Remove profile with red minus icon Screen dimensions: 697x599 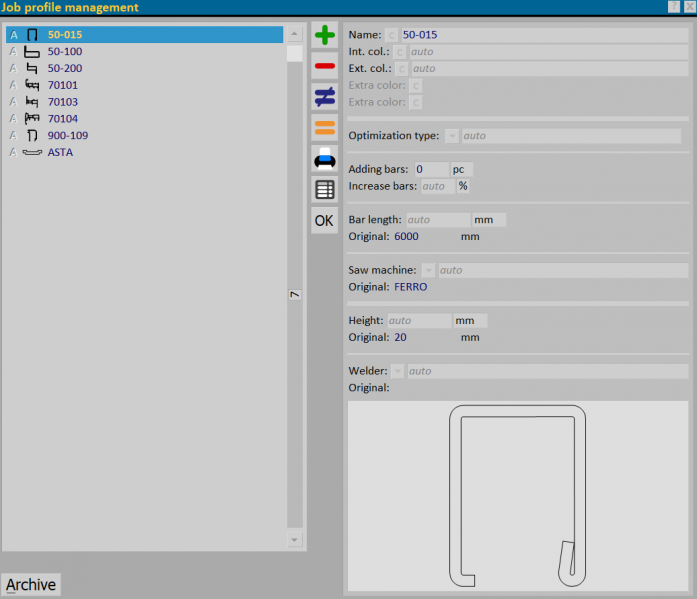324,66
